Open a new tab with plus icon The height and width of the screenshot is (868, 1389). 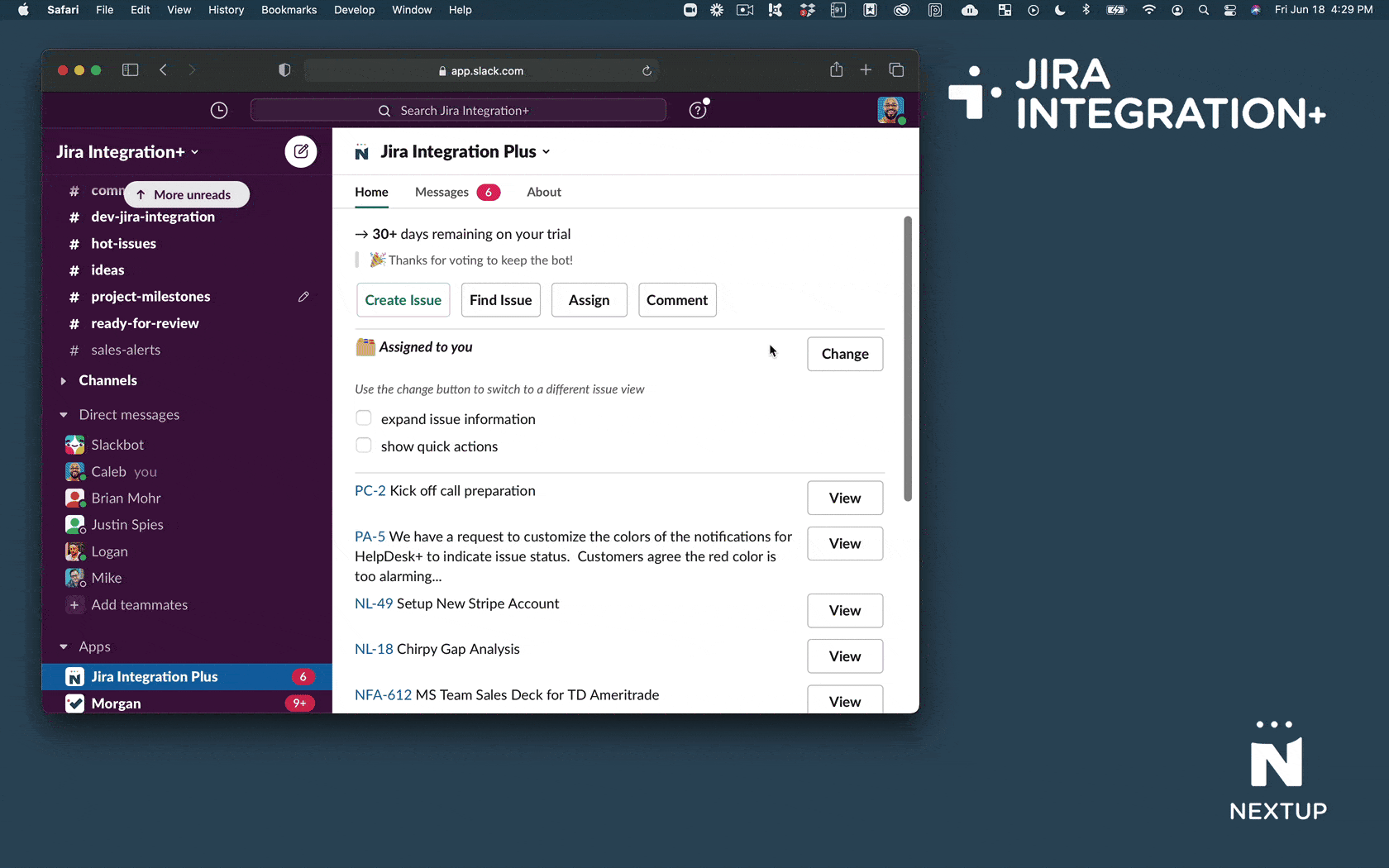point(866,70)
